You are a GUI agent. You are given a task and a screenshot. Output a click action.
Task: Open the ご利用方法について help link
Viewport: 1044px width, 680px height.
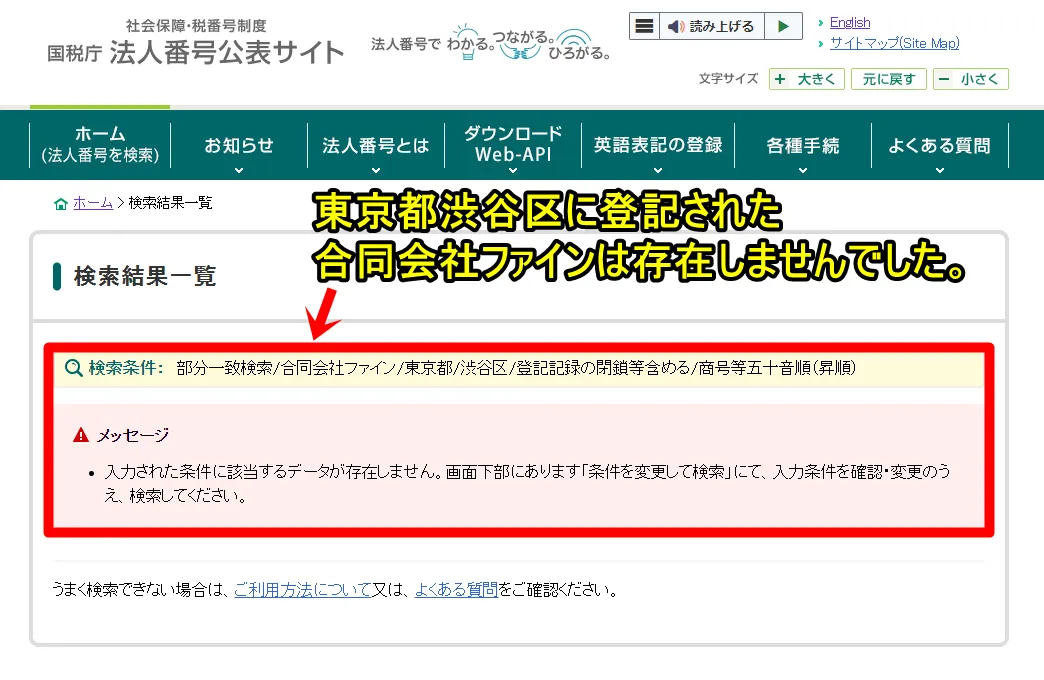[303, 590]
